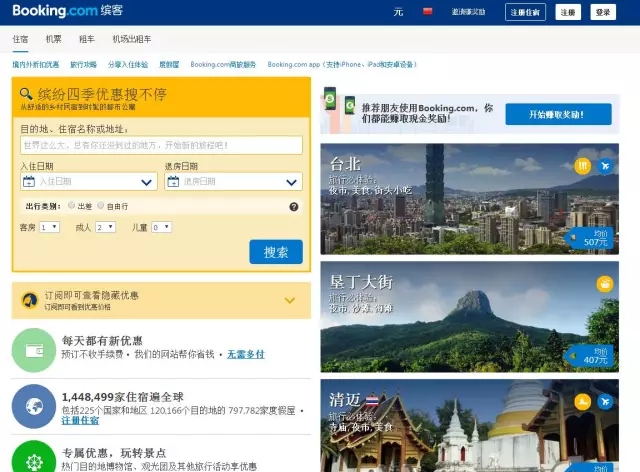Click the 缤纷四季优惠搜不停 heading
640x472 pixels.
tap(102, 94)
